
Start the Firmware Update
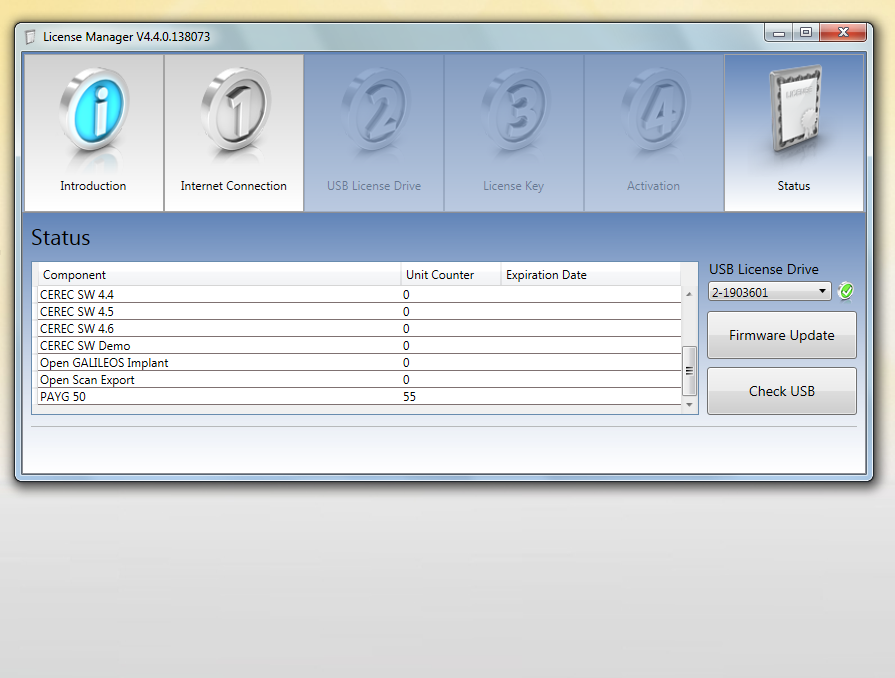click(781, 335)
